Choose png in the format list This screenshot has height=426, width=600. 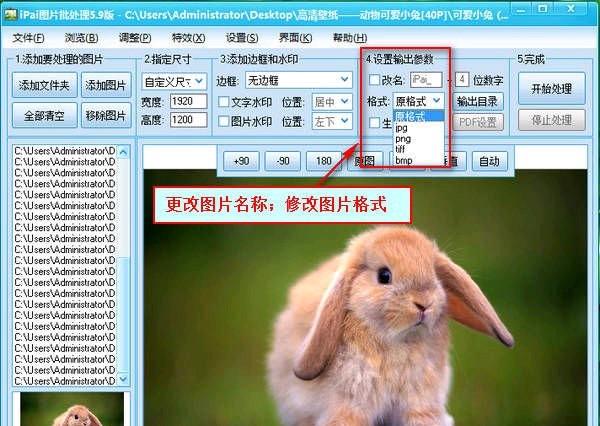402,138
